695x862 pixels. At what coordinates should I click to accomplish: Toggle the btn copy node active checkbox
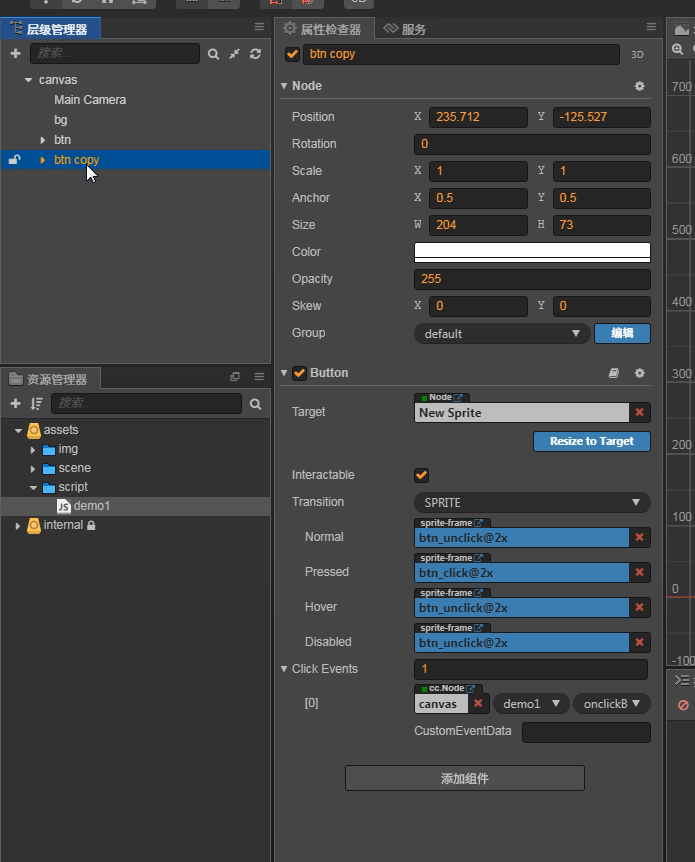pos(292,54)
